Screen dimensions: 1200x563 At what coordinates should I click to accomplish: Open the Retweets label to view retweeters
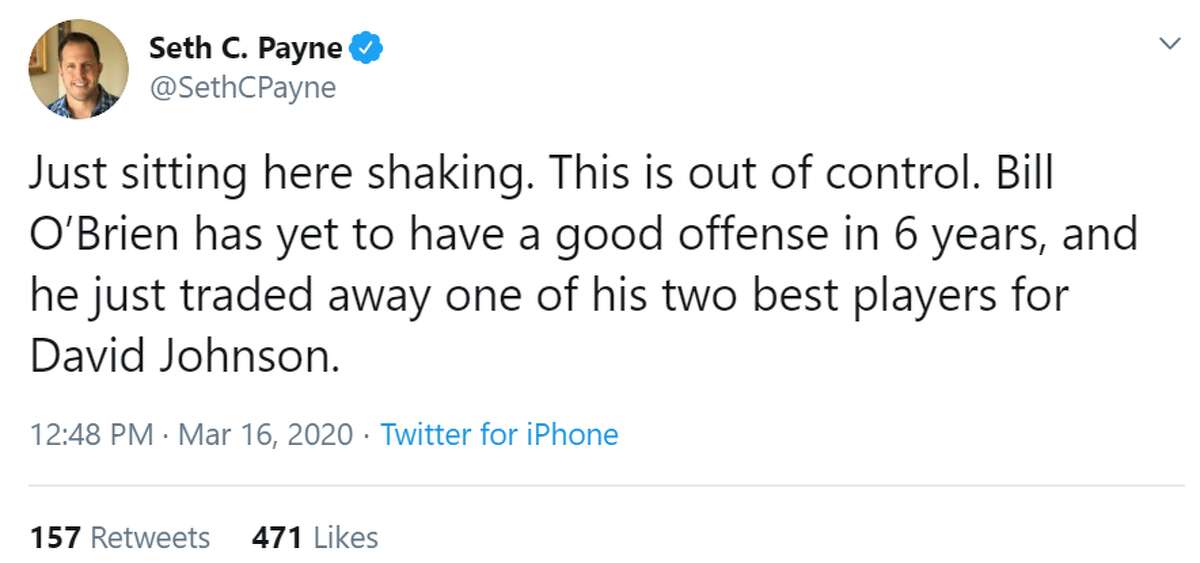pos(150,537)
